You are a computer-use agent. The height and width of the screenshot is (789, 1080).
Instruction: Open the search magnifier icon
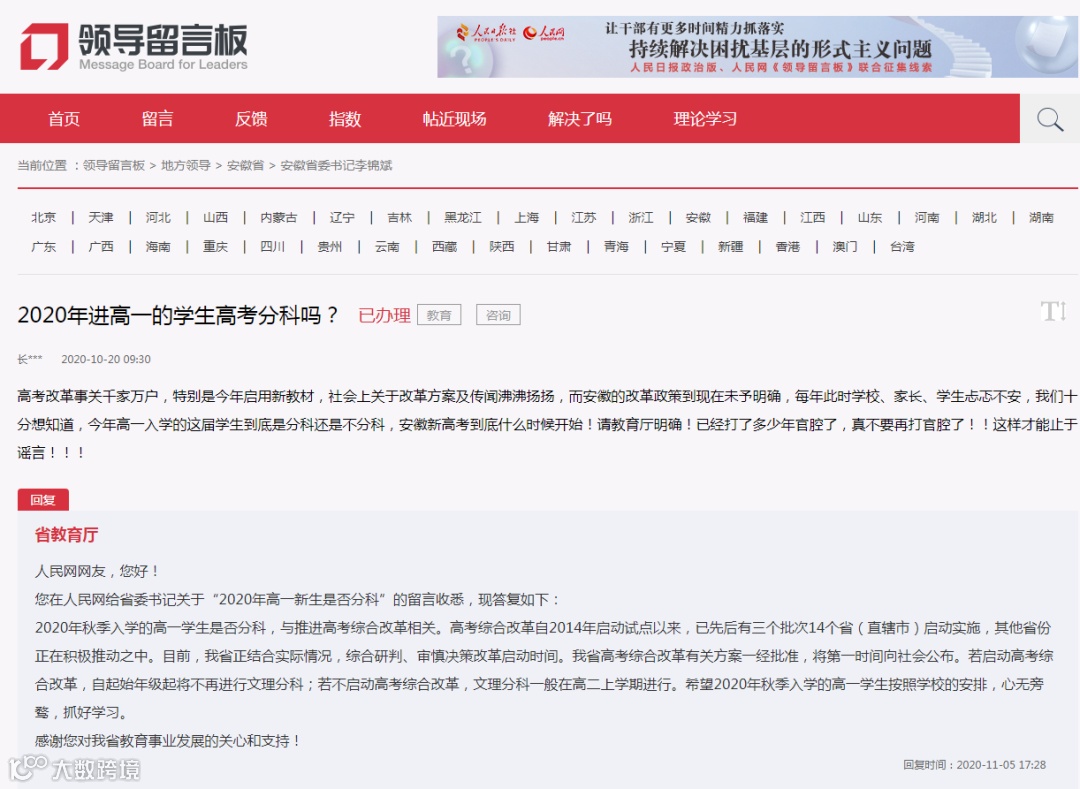pyautogui.click(x=1050, y=119)
